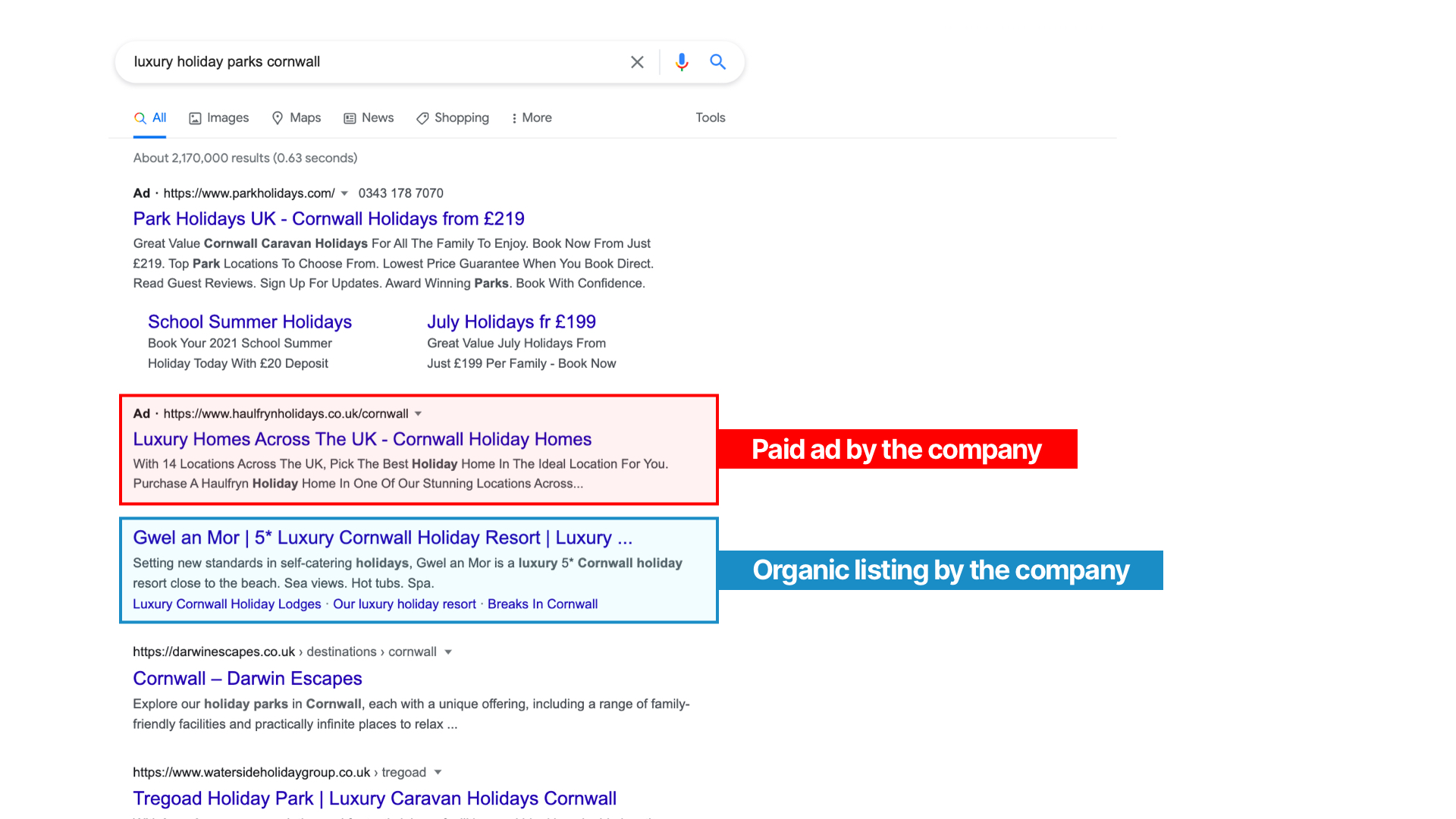Expand the More search options menu
Screen dimensions: 1456x819
[532, 118]
